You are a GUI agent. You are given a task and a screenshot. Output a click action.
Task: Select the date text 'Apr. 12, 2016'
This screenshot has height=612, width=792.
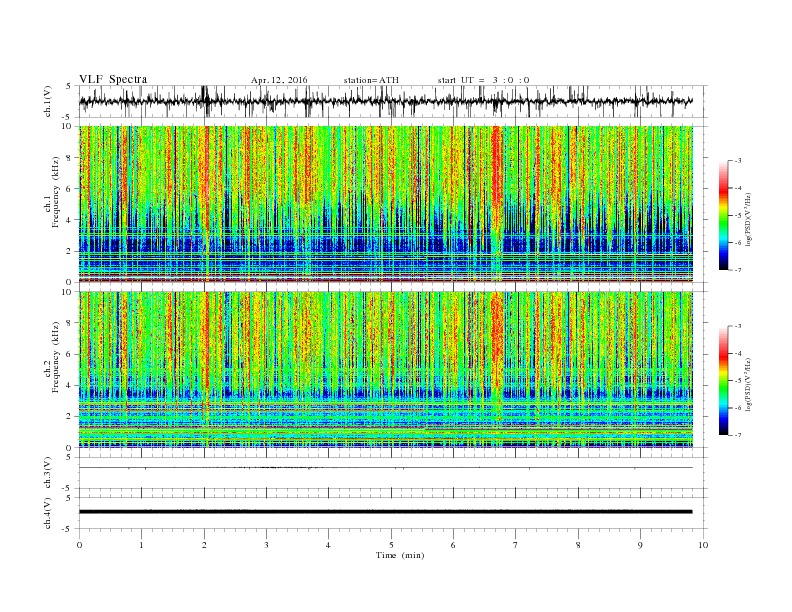(279, 80)
